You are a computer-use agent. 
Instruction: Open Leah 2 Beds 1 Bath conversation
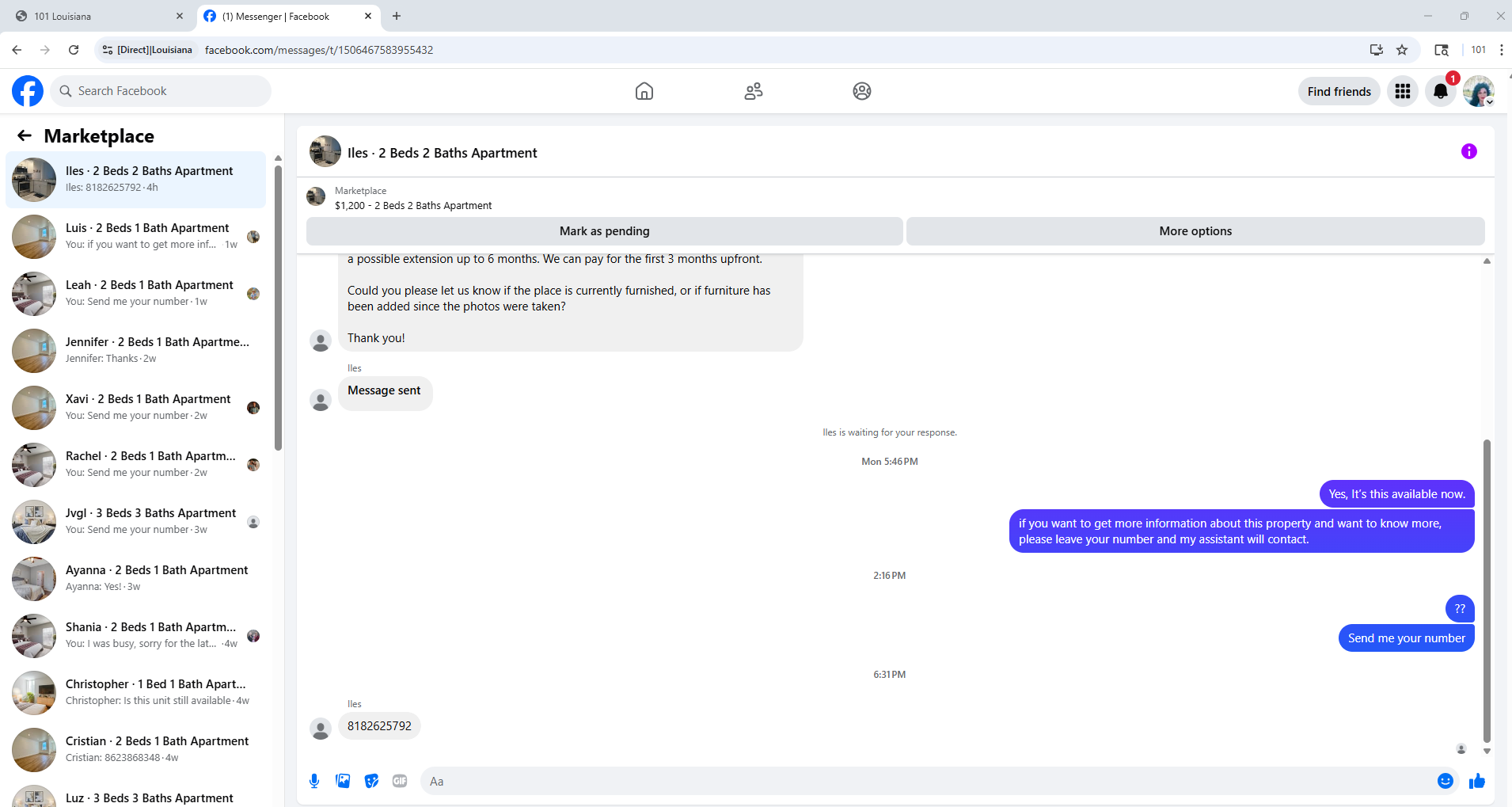(136, 294)
